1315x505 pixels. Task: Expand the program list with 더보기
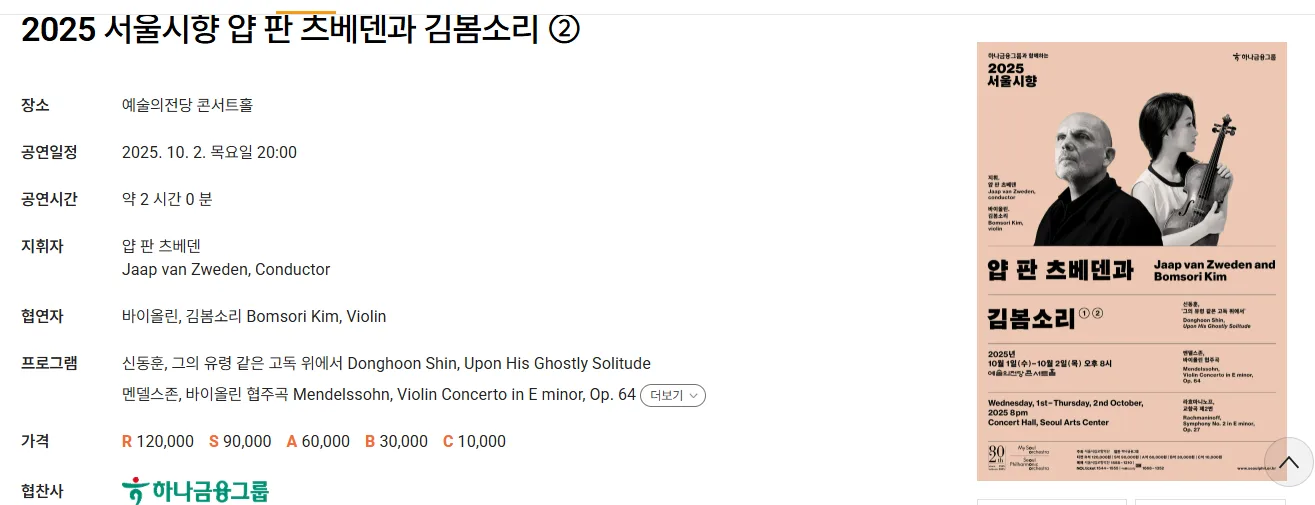point(673,395)
